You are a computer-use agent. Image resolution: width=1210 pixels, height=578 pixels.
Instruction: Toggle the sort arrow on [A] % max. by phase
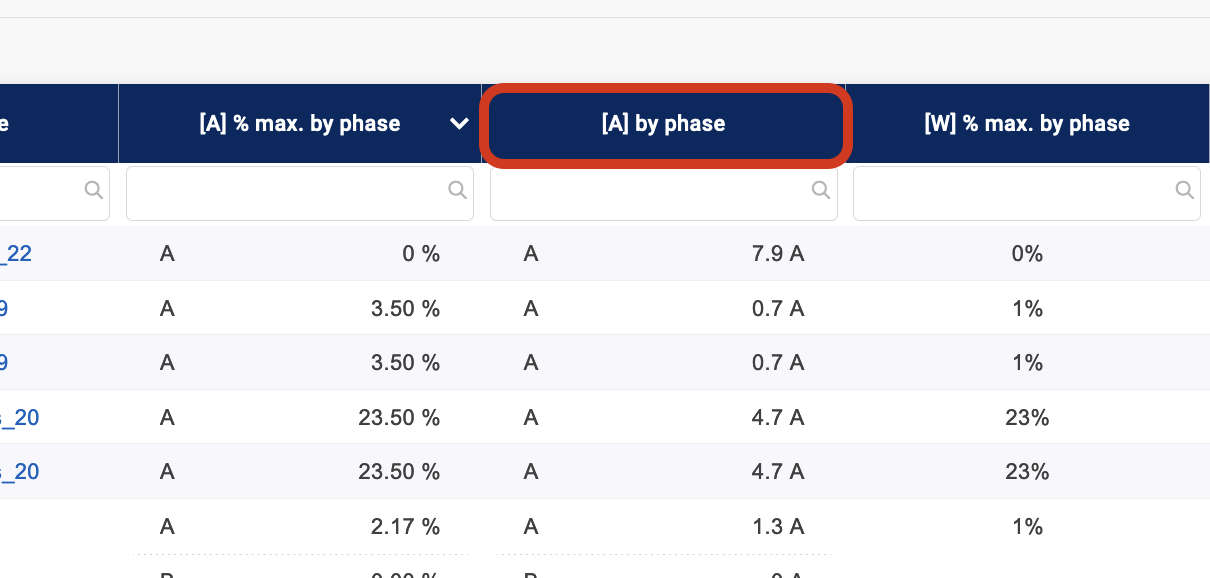tap(459, 124)
